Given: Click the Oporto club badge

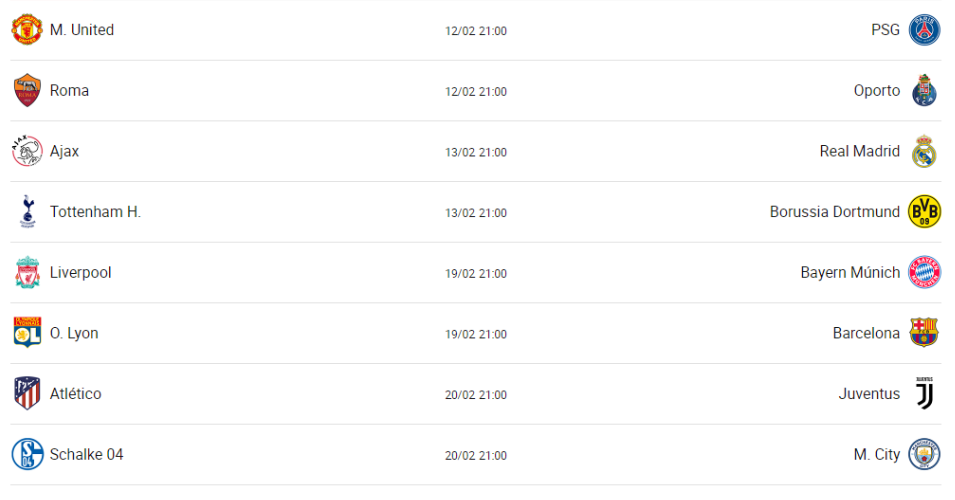Looking at the screenshot, I should pos(924,91).
